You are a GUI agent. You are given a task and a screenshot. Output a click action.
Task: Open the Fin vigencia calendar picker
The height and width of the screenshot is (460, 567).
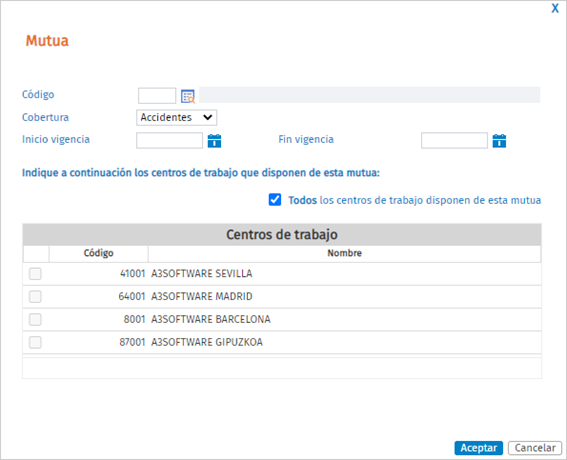click(x=499, y=141)
